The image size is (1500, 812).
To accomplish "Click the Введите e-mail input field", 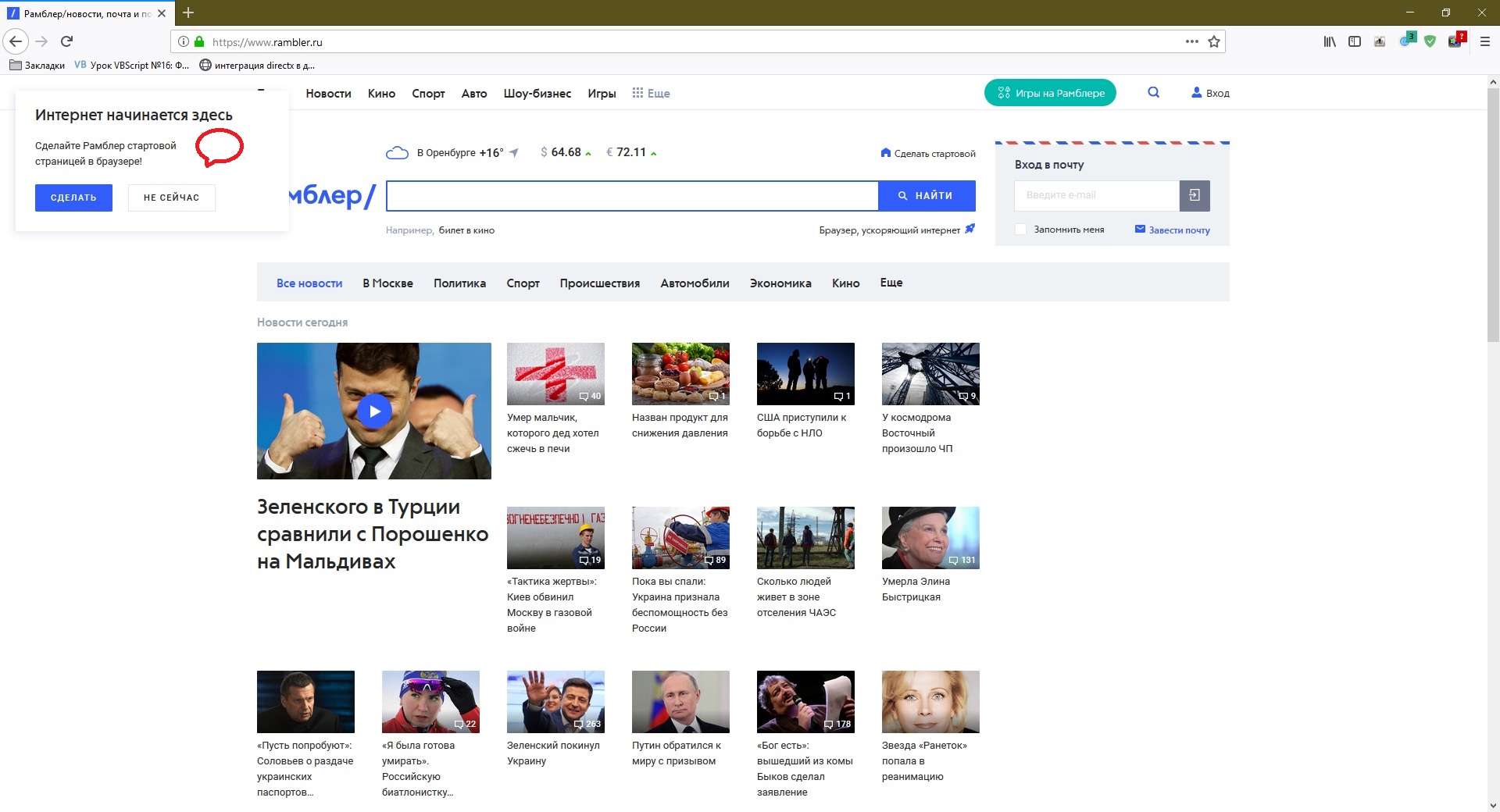I will point(1096,195).
